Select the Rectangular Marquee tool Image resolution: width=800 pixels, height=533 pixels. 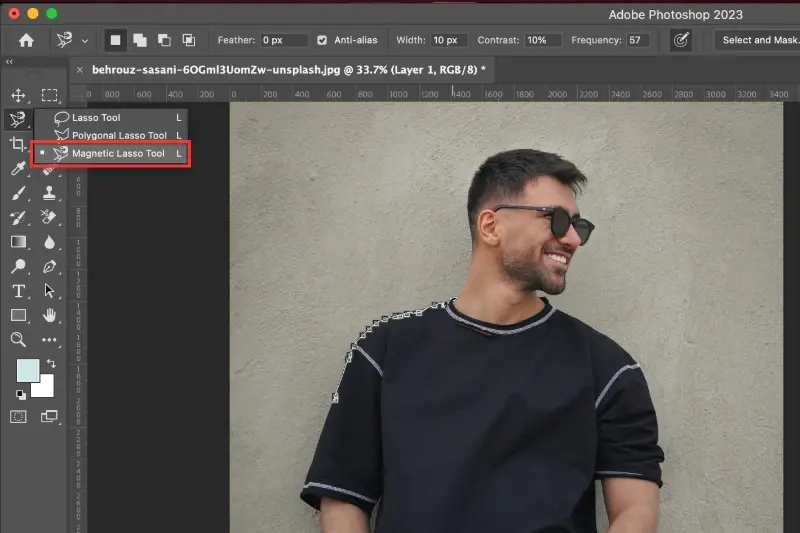point(49,95)
